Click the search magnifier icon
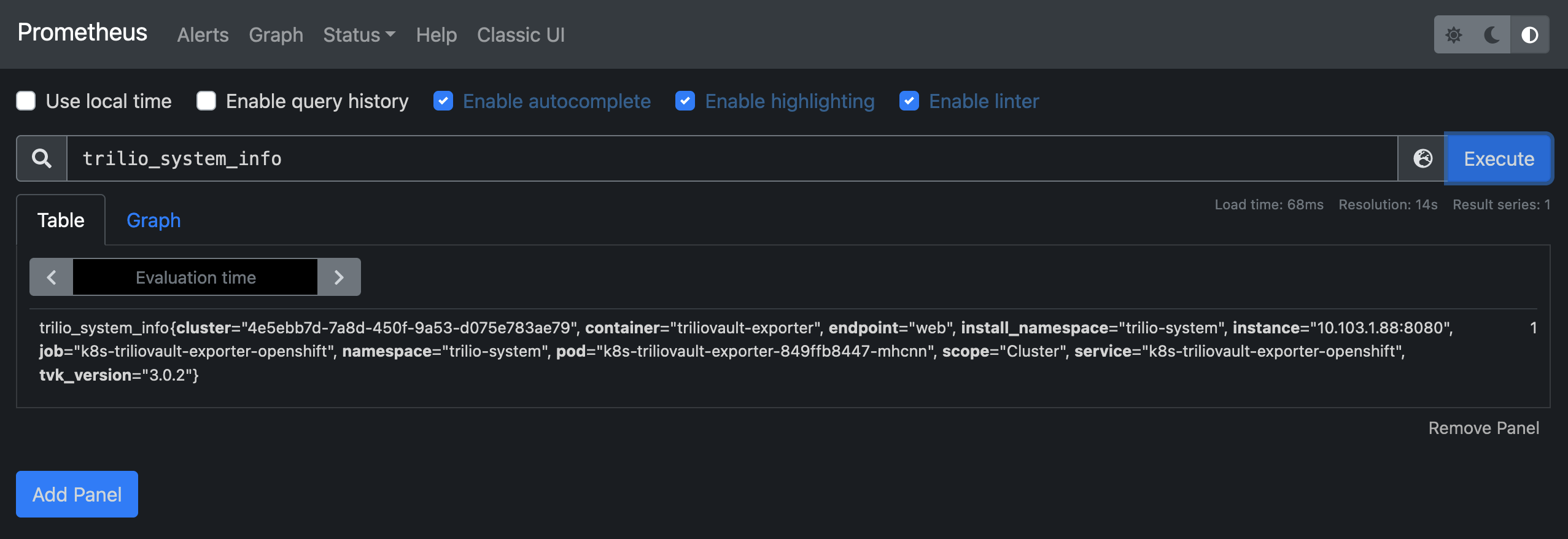This screenshot has height=539, width=1568. tap(42, 158)
